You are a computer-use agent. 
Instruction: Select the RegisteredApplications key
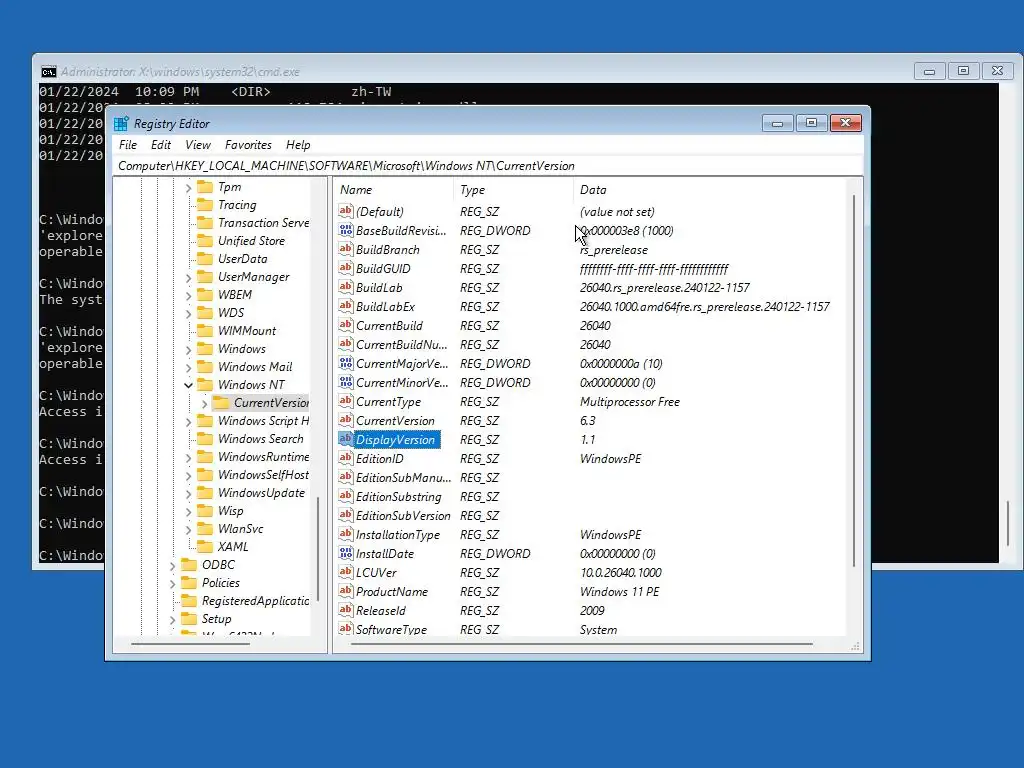pos(255,601)
